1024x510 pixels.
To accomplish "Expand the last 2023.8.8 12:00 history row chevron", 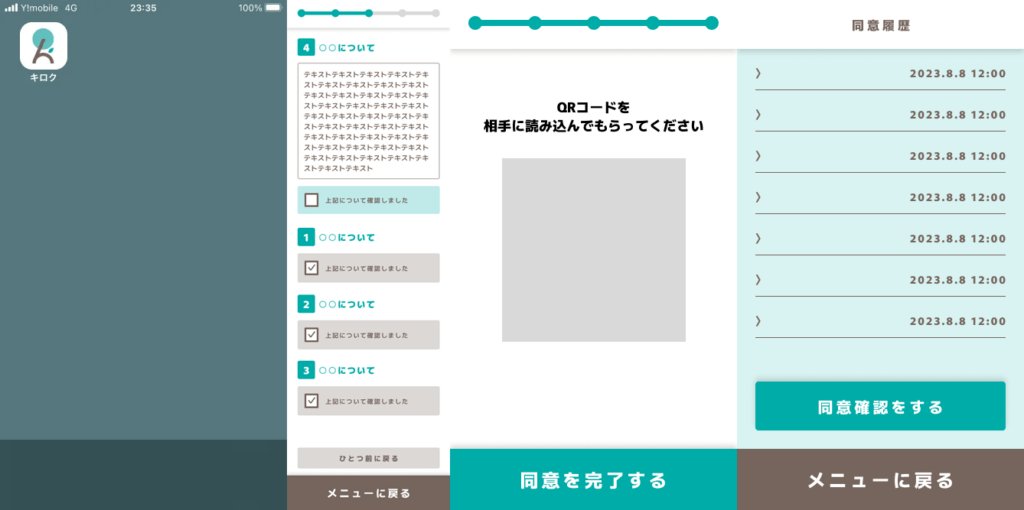I will pyautogui.click(x=758, y=321).
